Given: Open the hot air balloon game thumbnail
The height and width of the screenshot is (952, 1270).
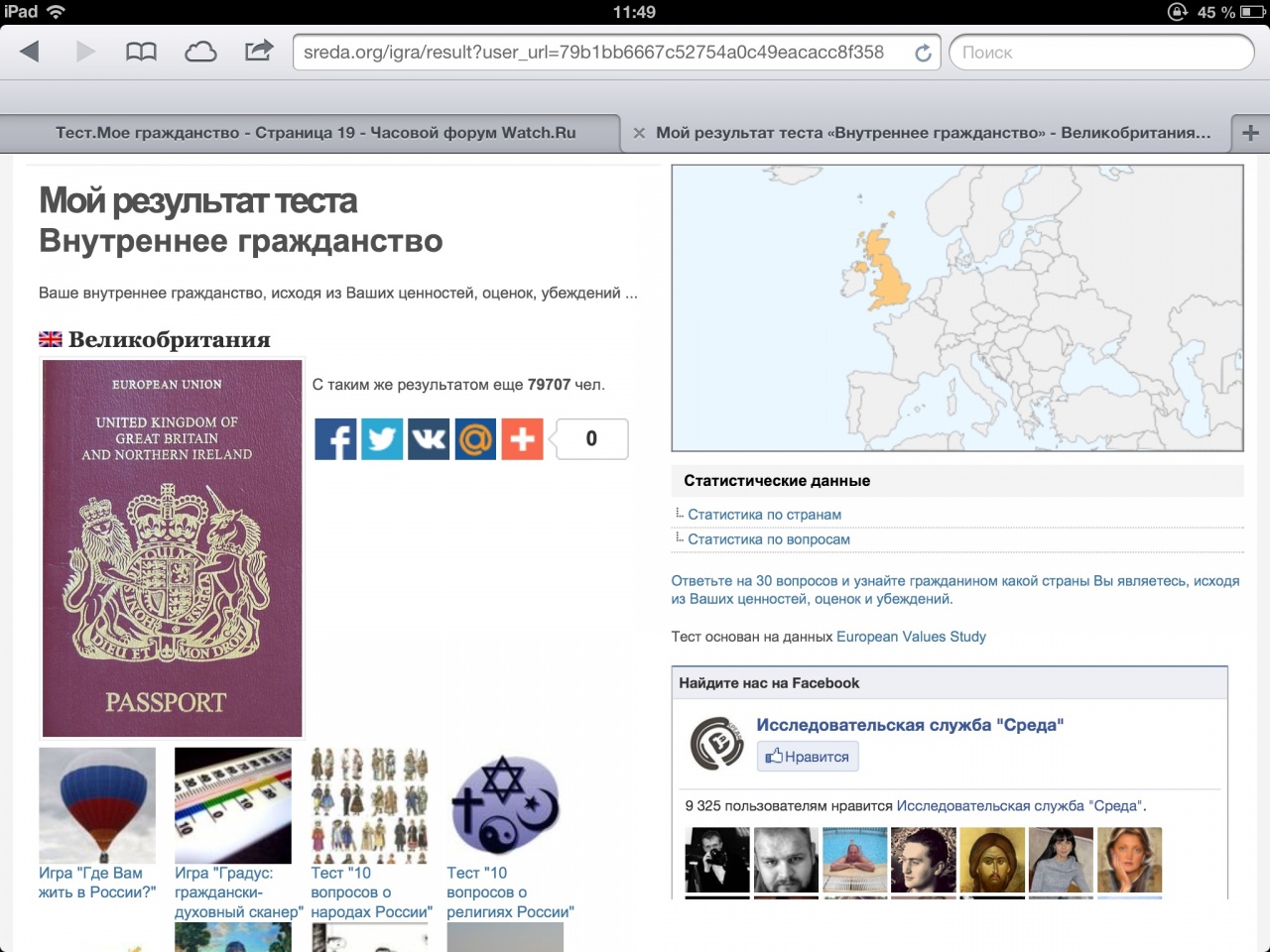Looking at the screenshot, I should 97,805.
